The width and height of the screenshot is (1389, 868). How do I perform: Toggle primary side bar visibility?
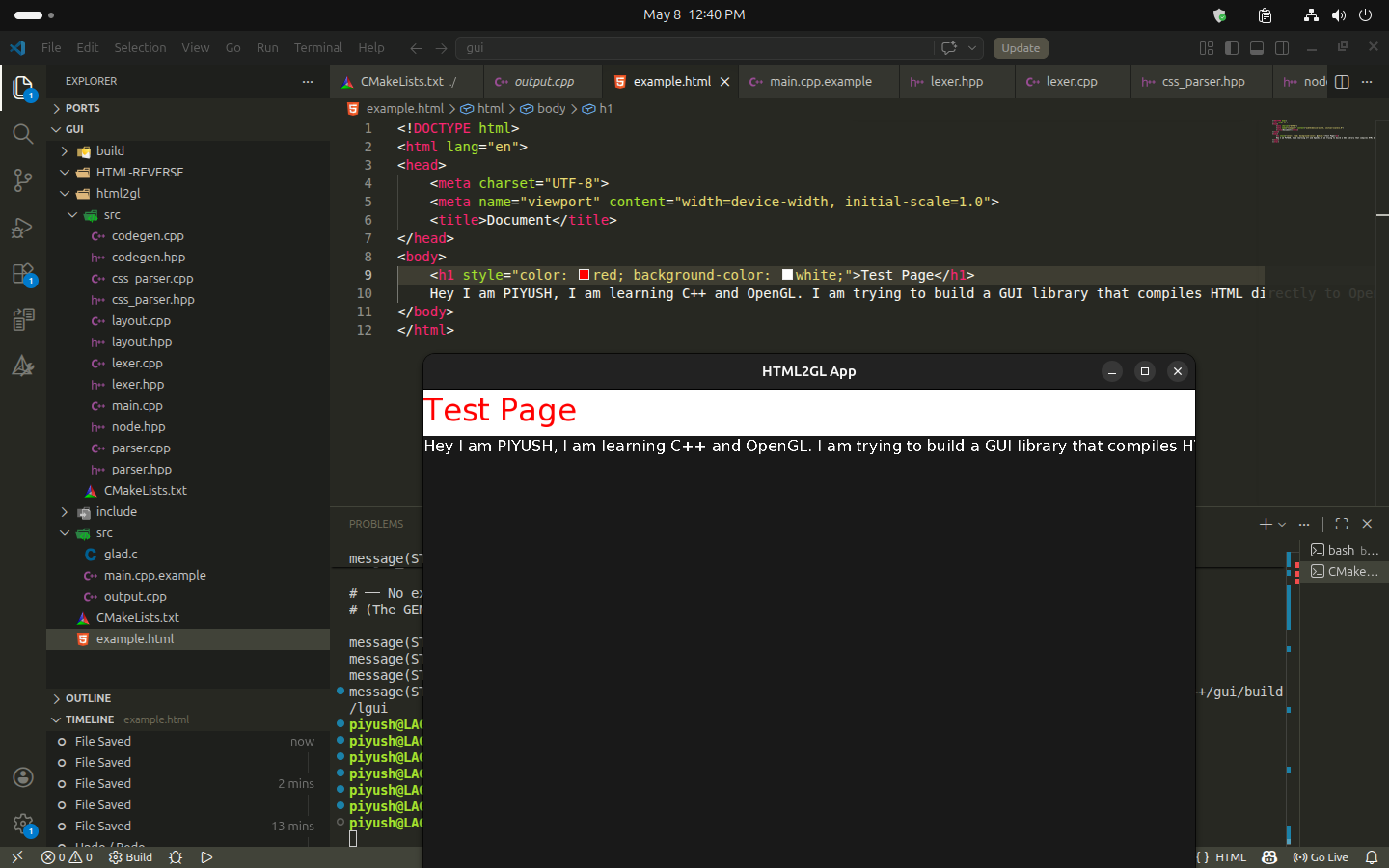coord(1232,48)
